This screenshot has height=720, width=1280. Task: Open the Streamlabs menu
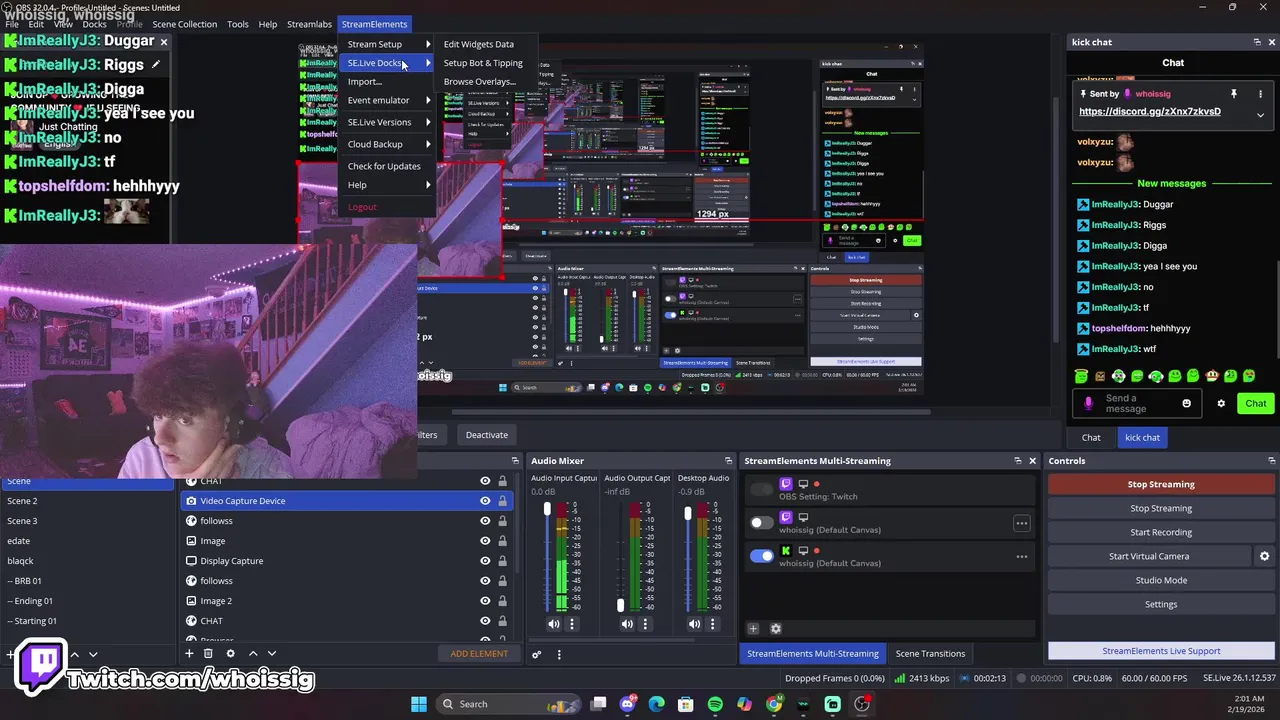[309, 24]
